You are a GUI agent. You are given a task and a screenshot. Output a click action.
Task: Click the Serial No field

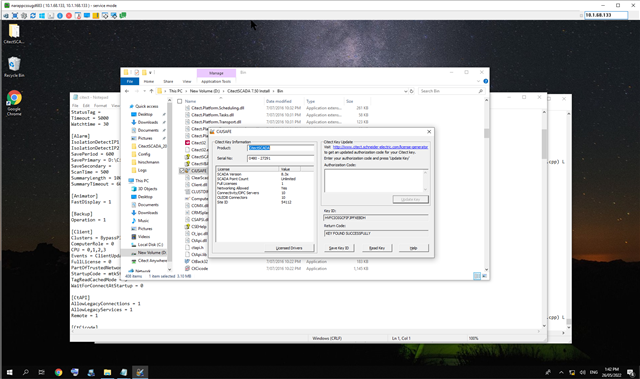point(281,158)
